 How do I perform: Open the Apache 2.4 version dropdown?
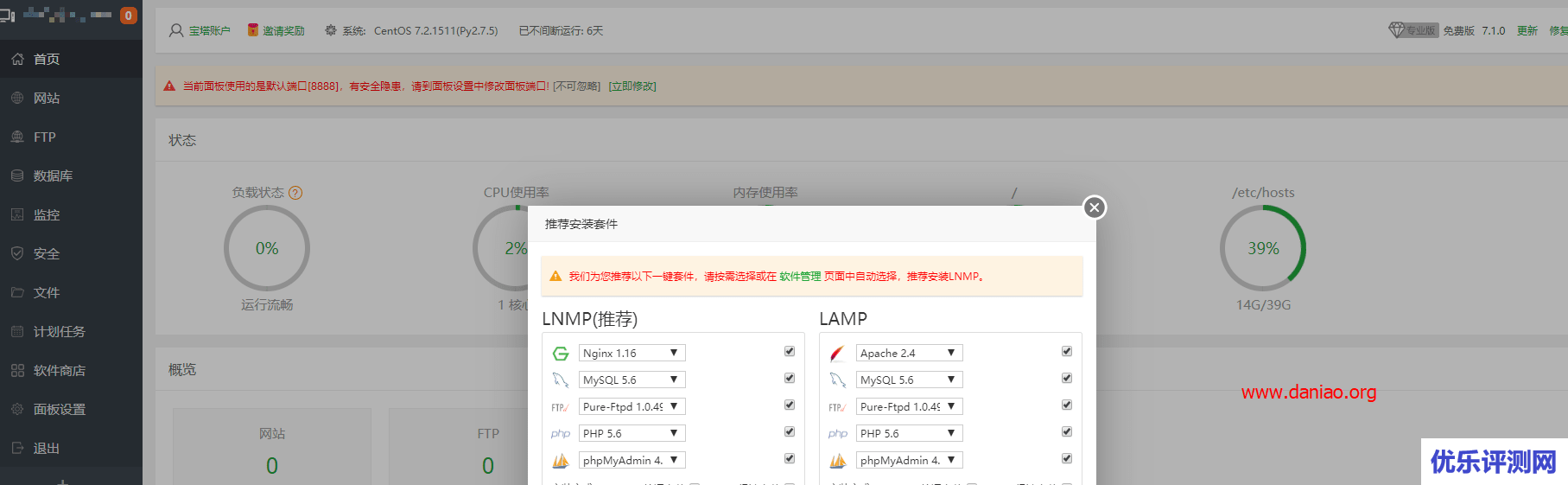tap(910, 353)
